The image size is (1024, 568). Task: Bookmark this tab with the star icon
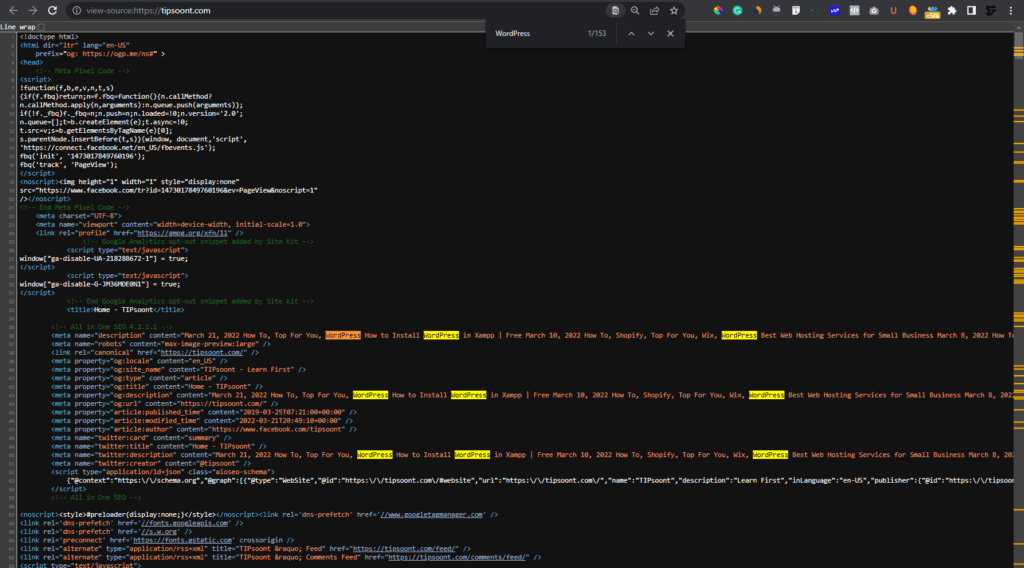tap(674, 10)
